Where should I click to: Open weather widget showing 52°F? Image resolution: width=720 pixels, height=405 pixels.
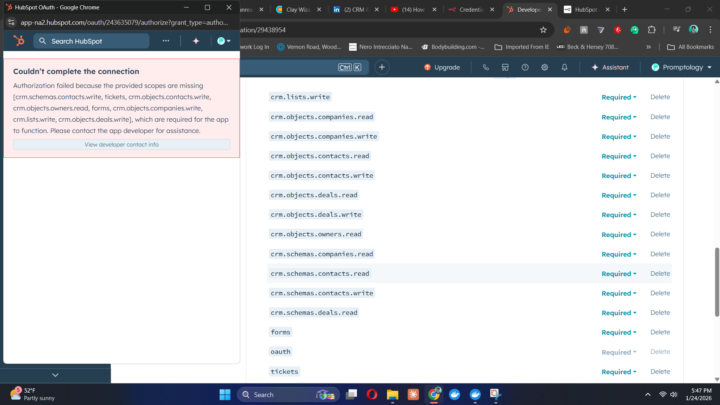[32, 394]
